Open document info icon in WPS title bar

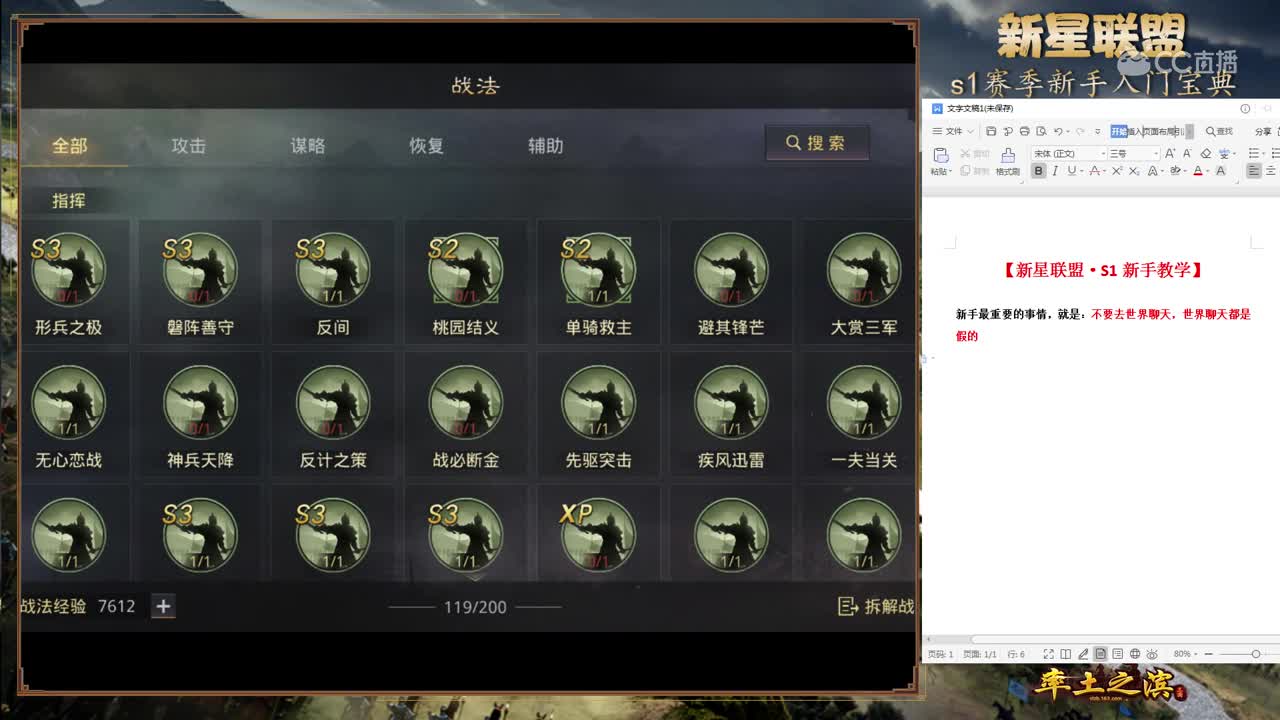(1245, 109)
